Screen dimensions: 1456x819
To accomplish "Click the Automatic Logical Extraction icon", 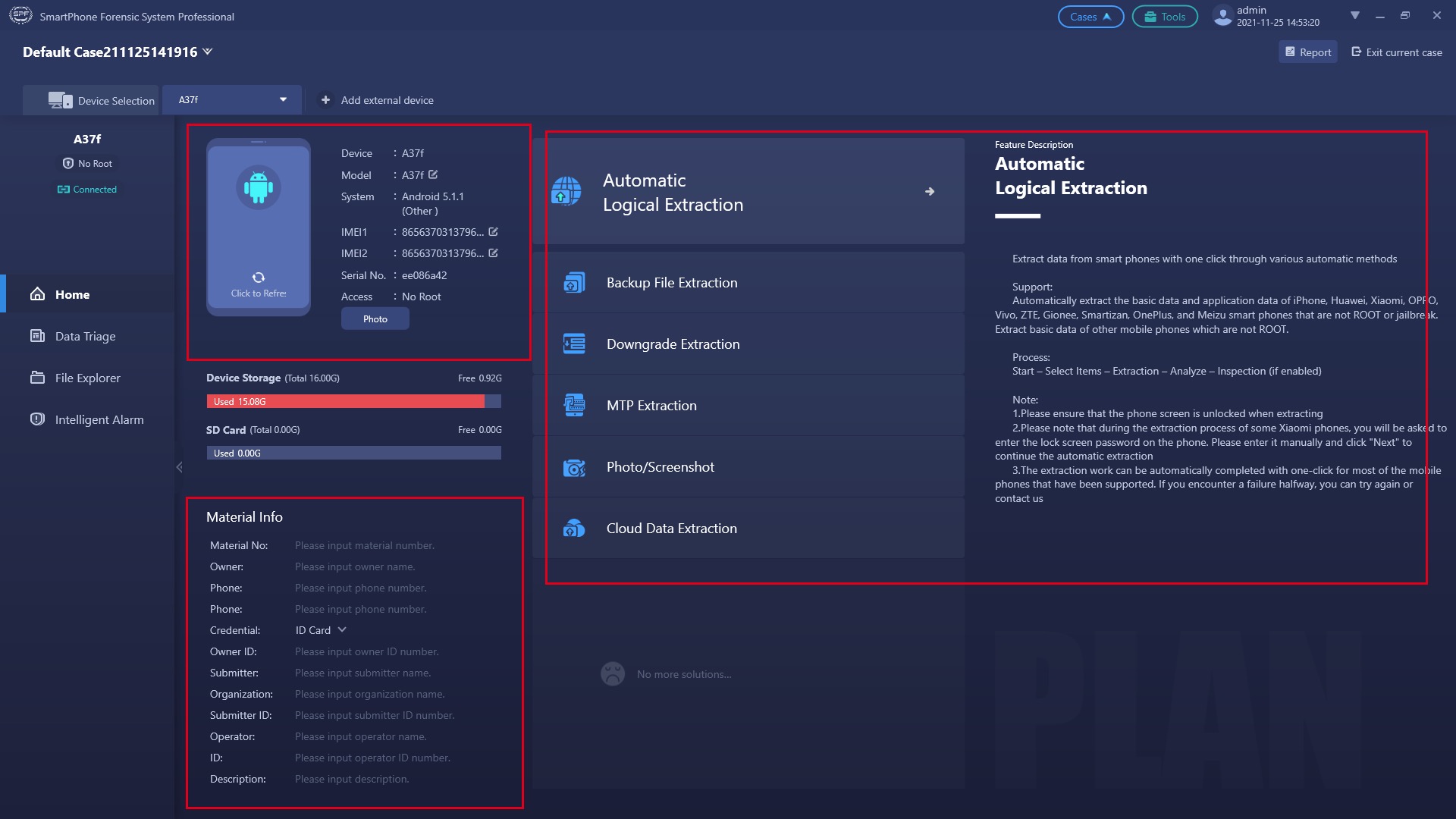I will 569,191.
